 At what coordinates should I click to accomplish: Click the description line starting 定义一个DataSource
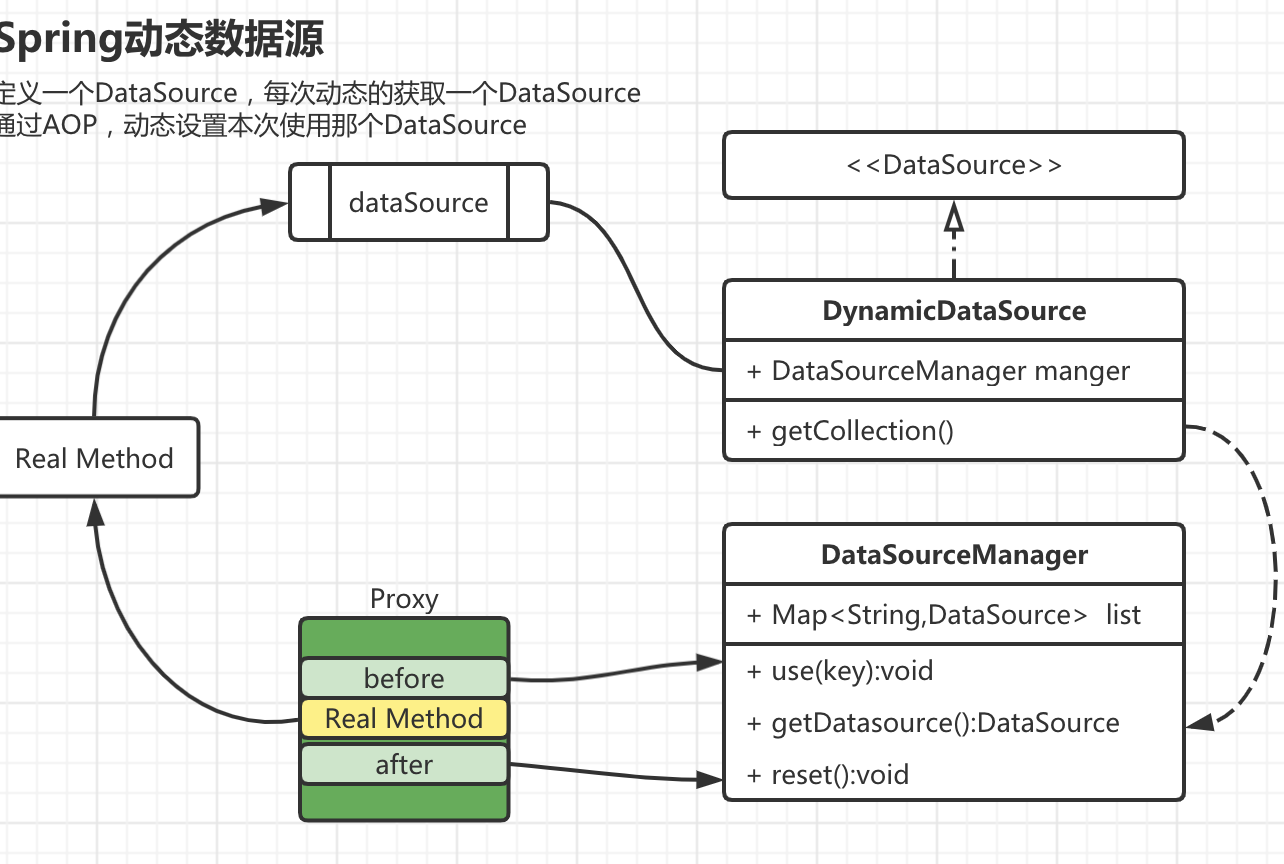coord(318,93)
